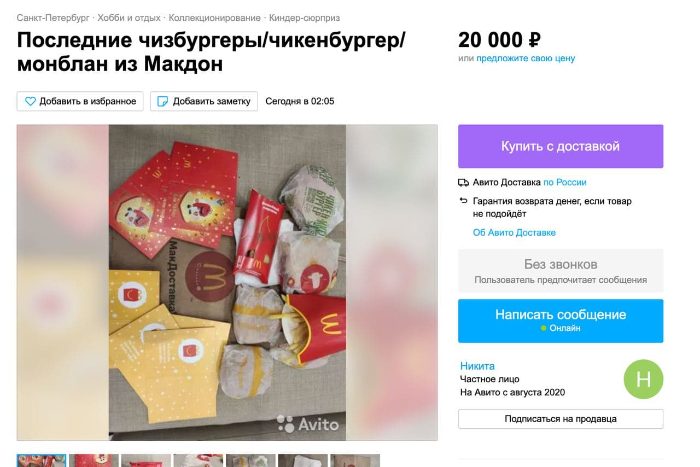Screen dimensions: 700x467
Task: Open the Санкт-Петербург breadcrumb
Action: [53, 18]
